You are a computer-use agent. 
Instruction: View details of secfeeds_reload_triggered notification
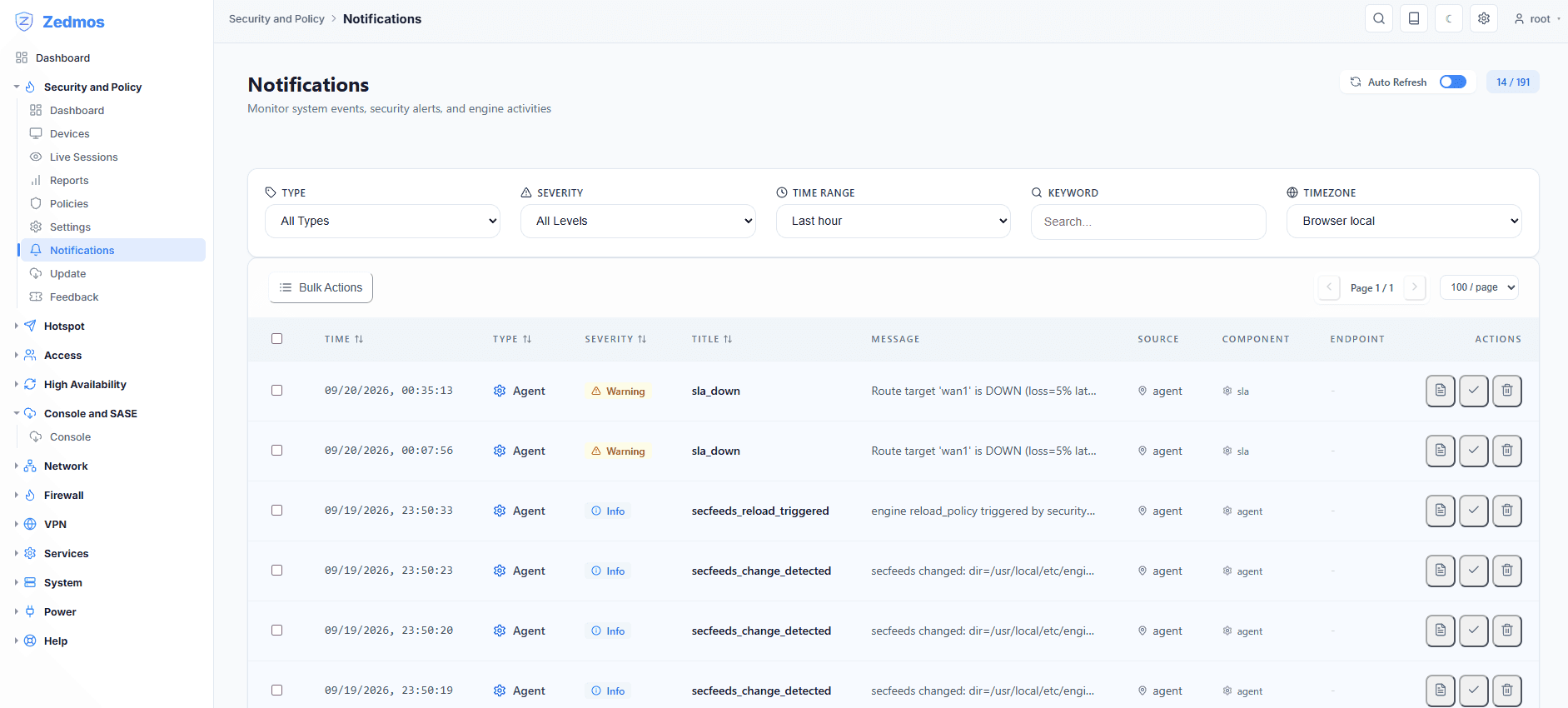(1441, 511)
